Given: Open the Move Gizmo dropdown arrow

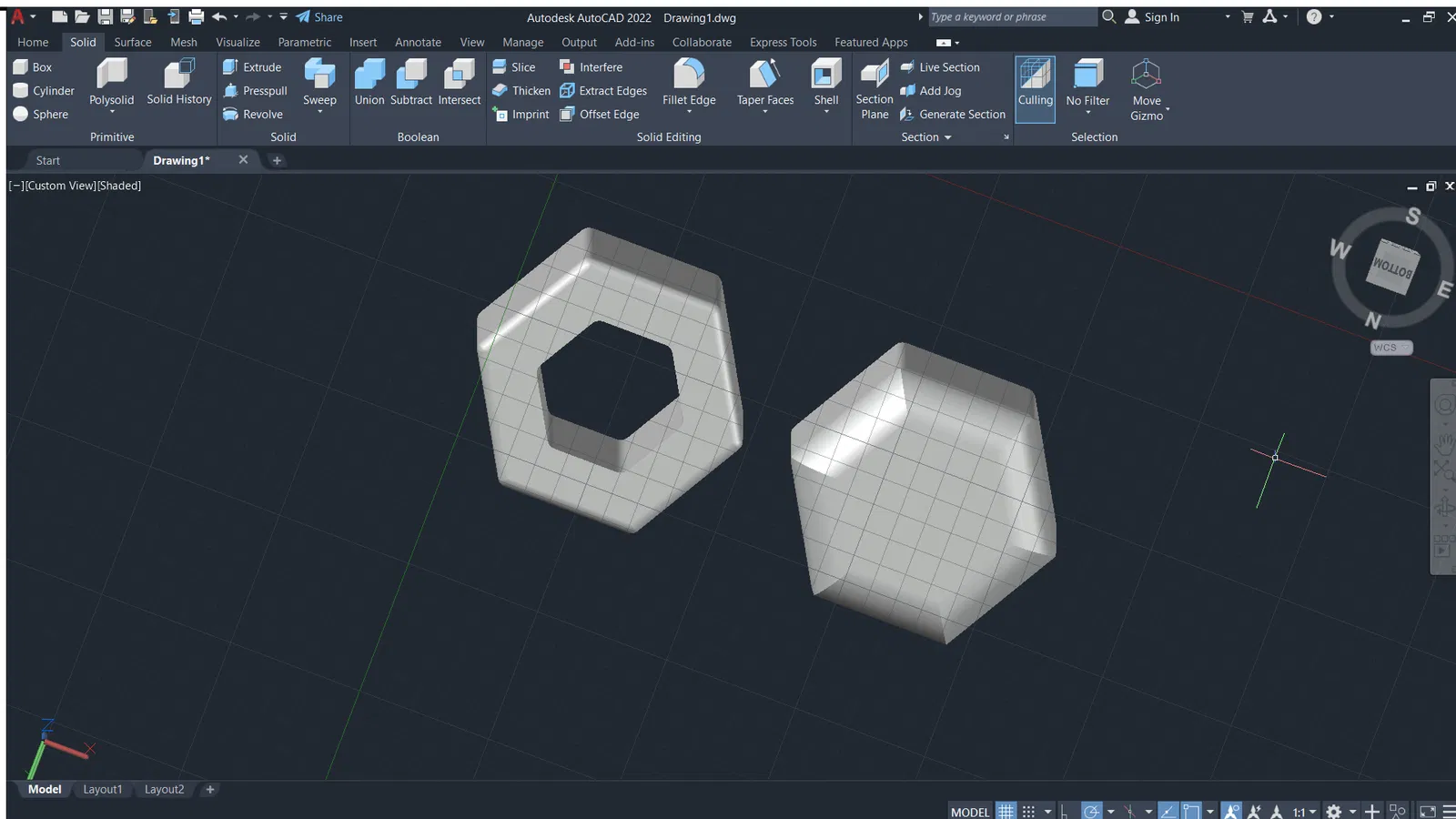Looking at the screenshot, I should [1168, 109].
